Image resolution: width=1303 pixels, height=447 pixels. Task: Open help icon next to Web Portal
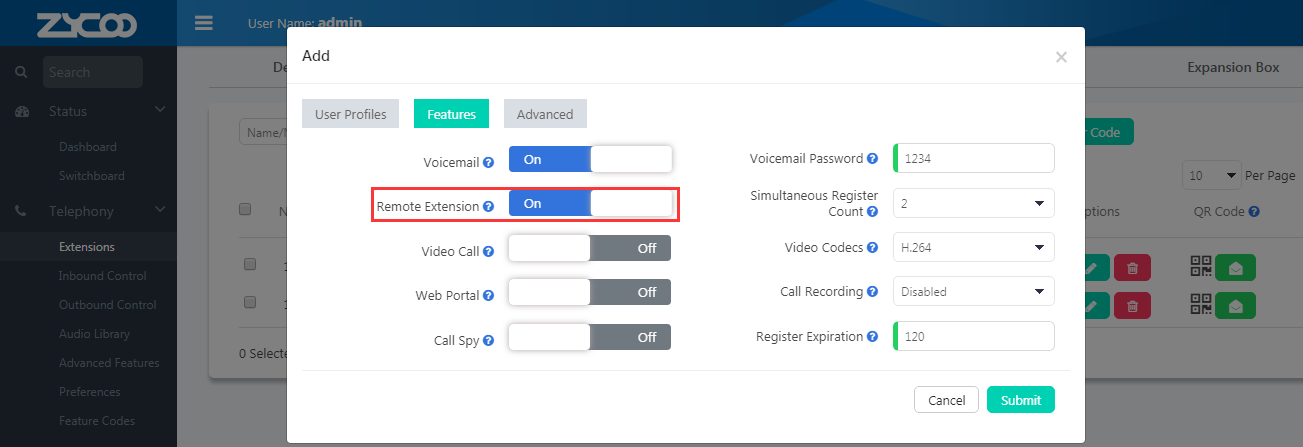pyautogui.click(x=488, y=296)
